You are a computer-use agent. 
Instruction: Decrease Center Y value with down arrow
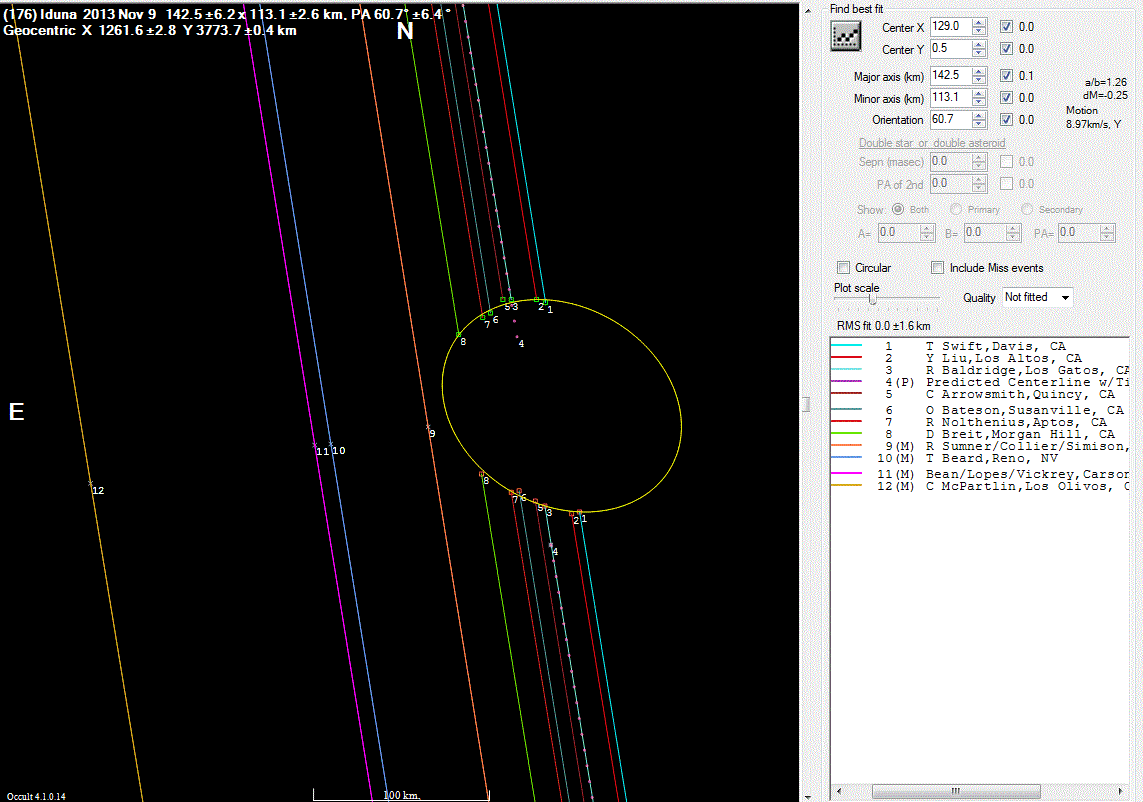(978, 53)
